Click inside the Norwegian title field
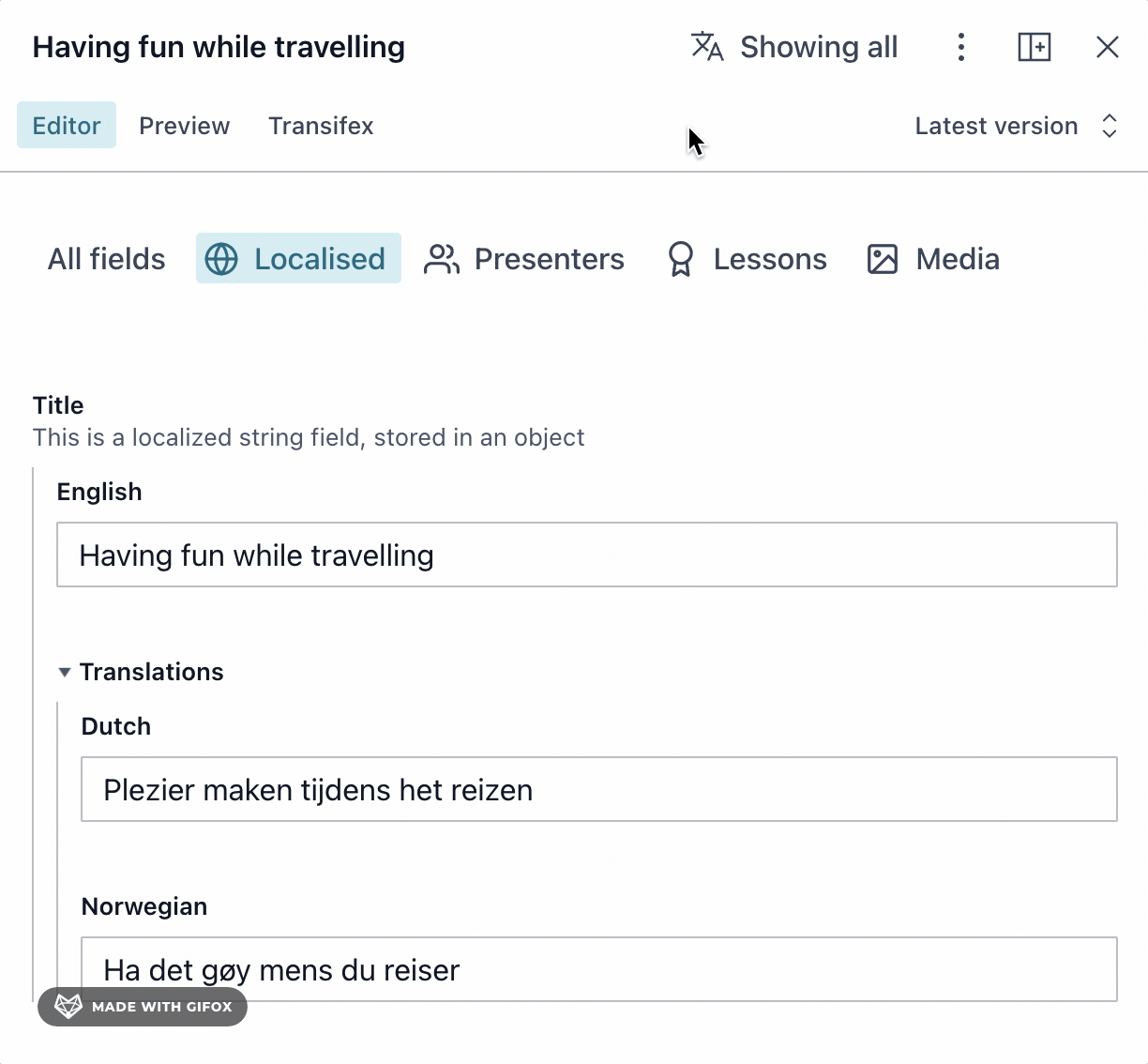 [x=598, y=969]
